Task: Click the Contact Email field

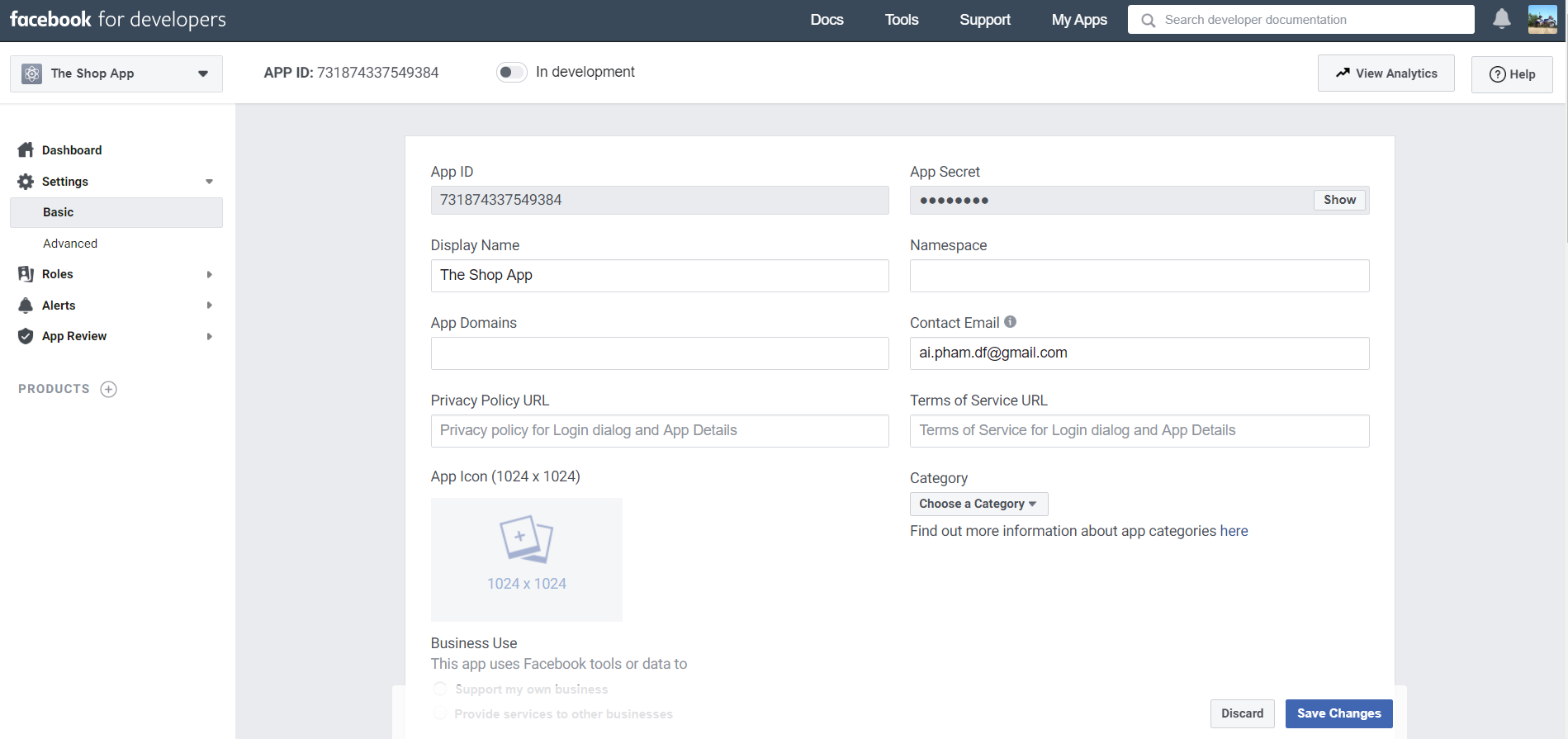Action: tap(1139, 353)
